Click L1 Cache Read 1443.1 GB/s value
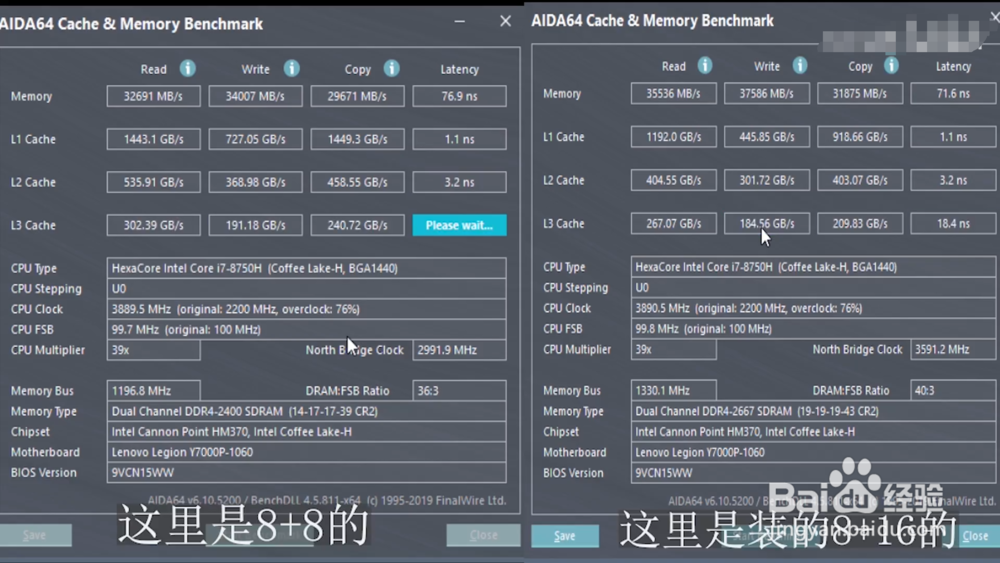The image size is (1000, 563). [153, 139]
